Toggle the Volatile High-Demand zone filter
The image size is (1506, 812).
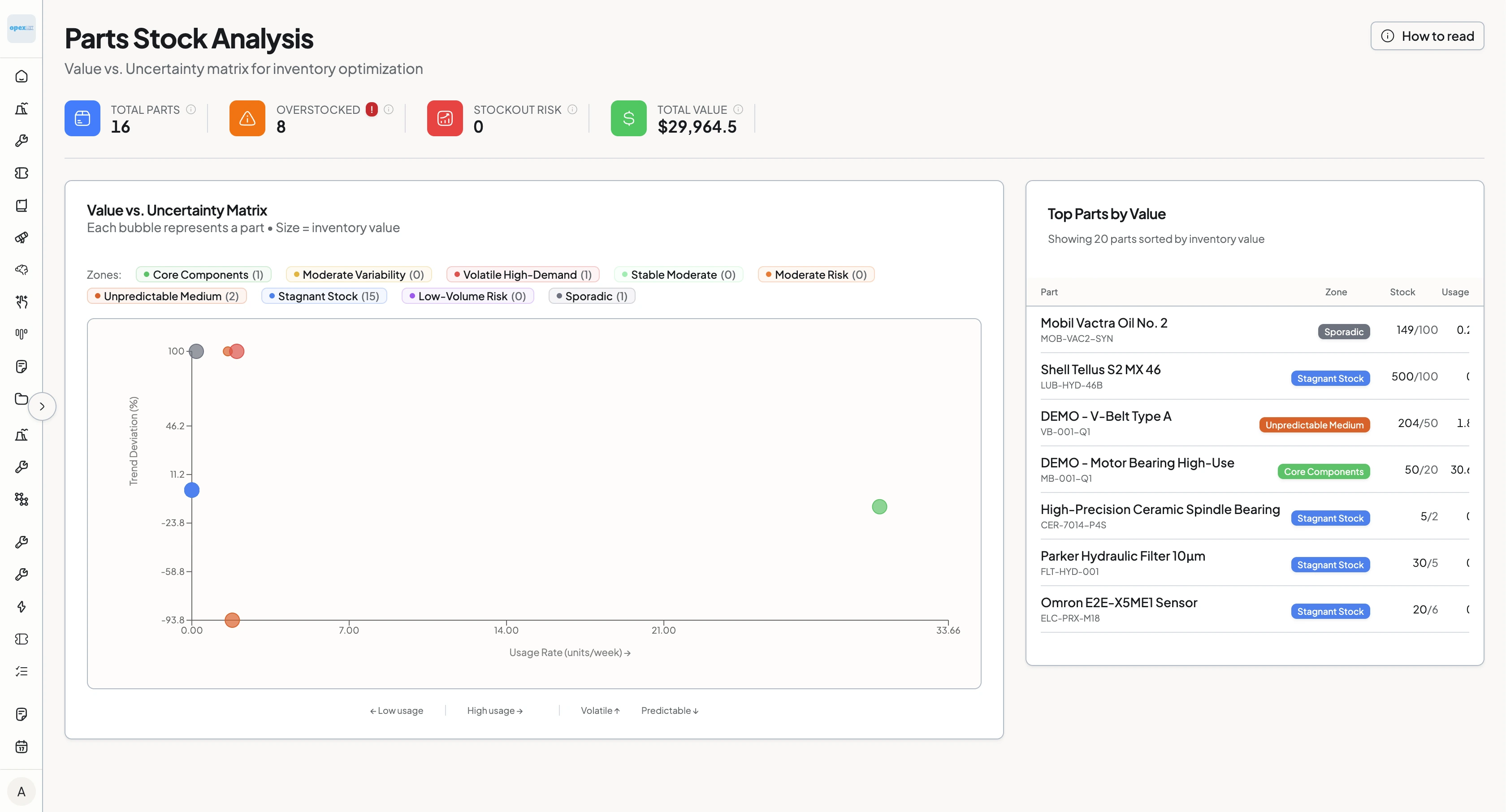(x=523, y=275)
